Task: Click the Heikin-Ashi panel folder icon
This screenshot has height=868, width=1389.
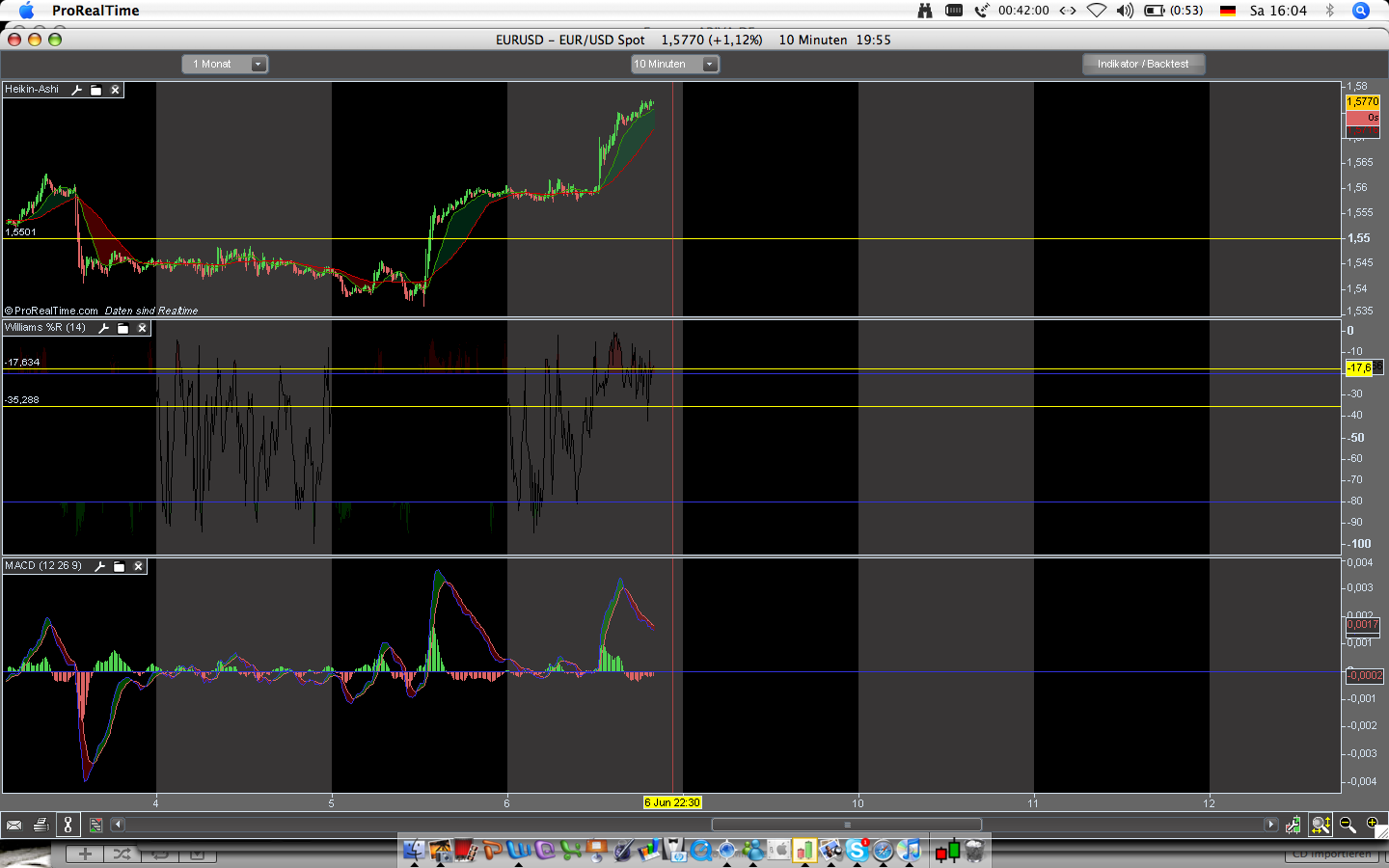Action: (96, 90)
